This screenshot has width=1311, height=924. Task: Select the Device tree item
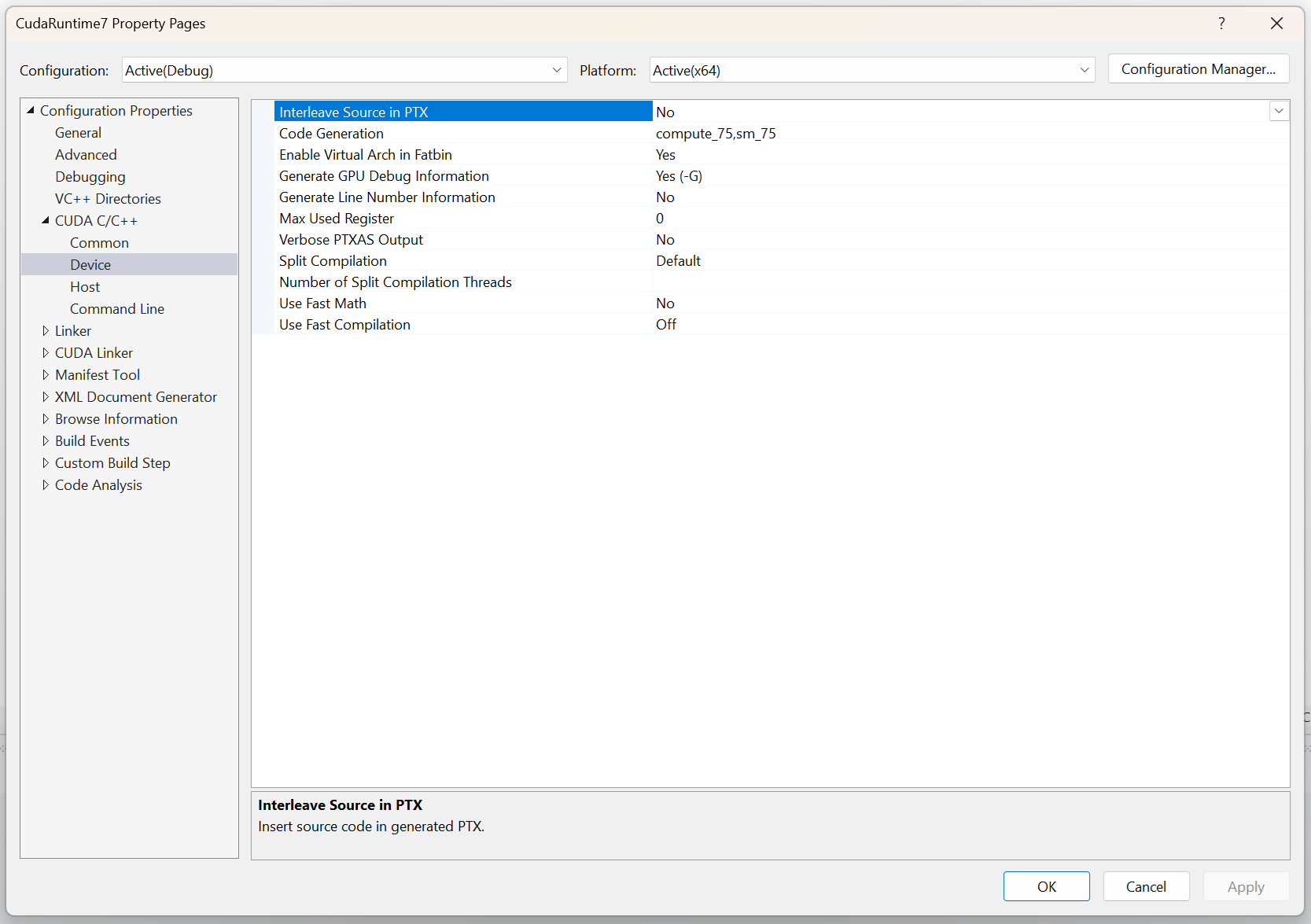pyautogui.click(x=90, y=264)
